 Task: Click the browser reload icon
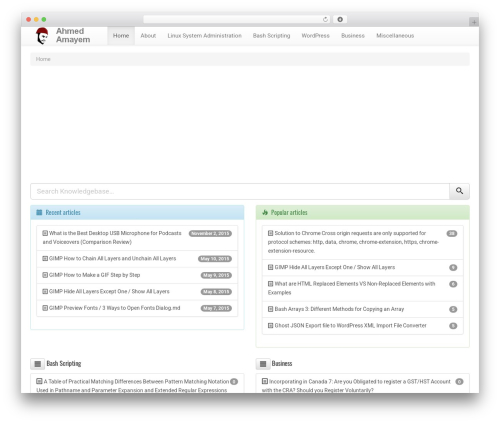pyautogui.click(x=325, y=19)
